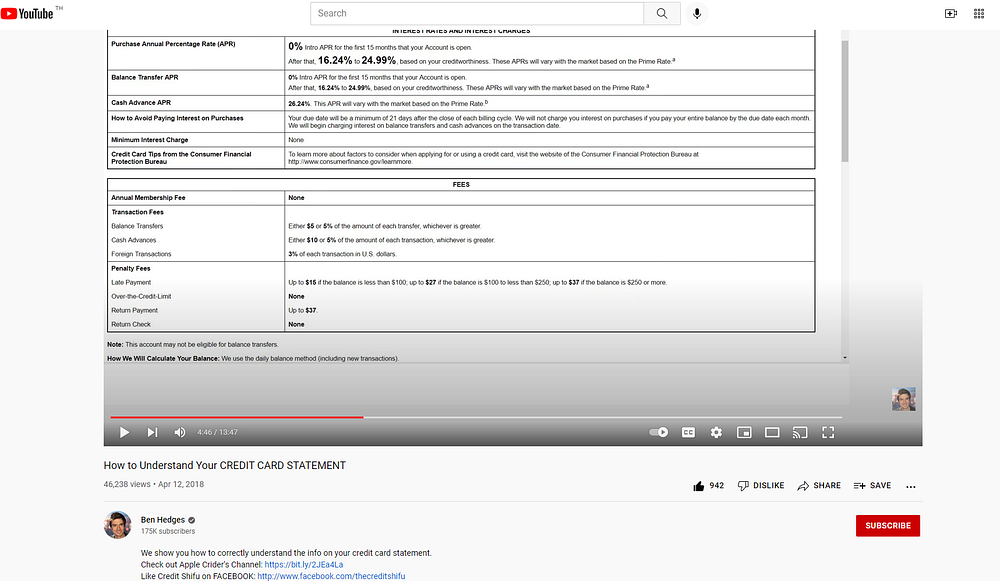Enable the miniplayer mode
This screenshot has height=581, width=1000.
744,432
